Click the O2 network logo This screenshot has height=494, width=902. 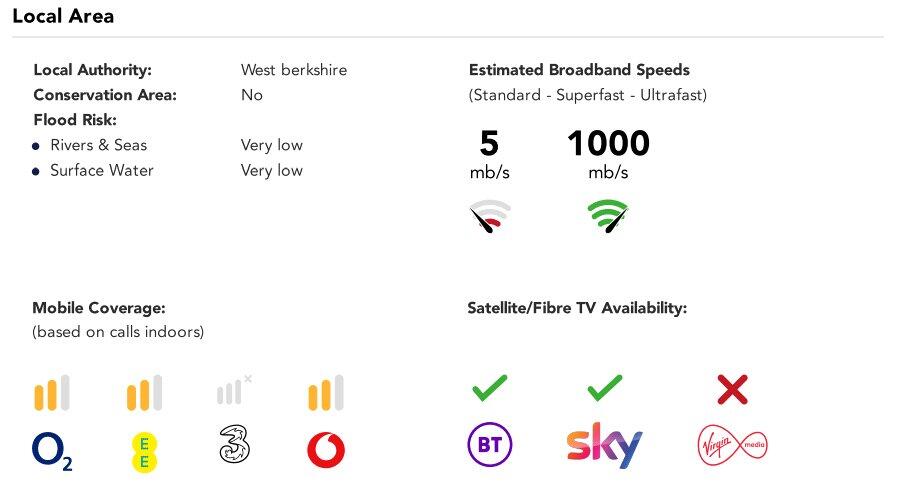[x=52, y=449]
